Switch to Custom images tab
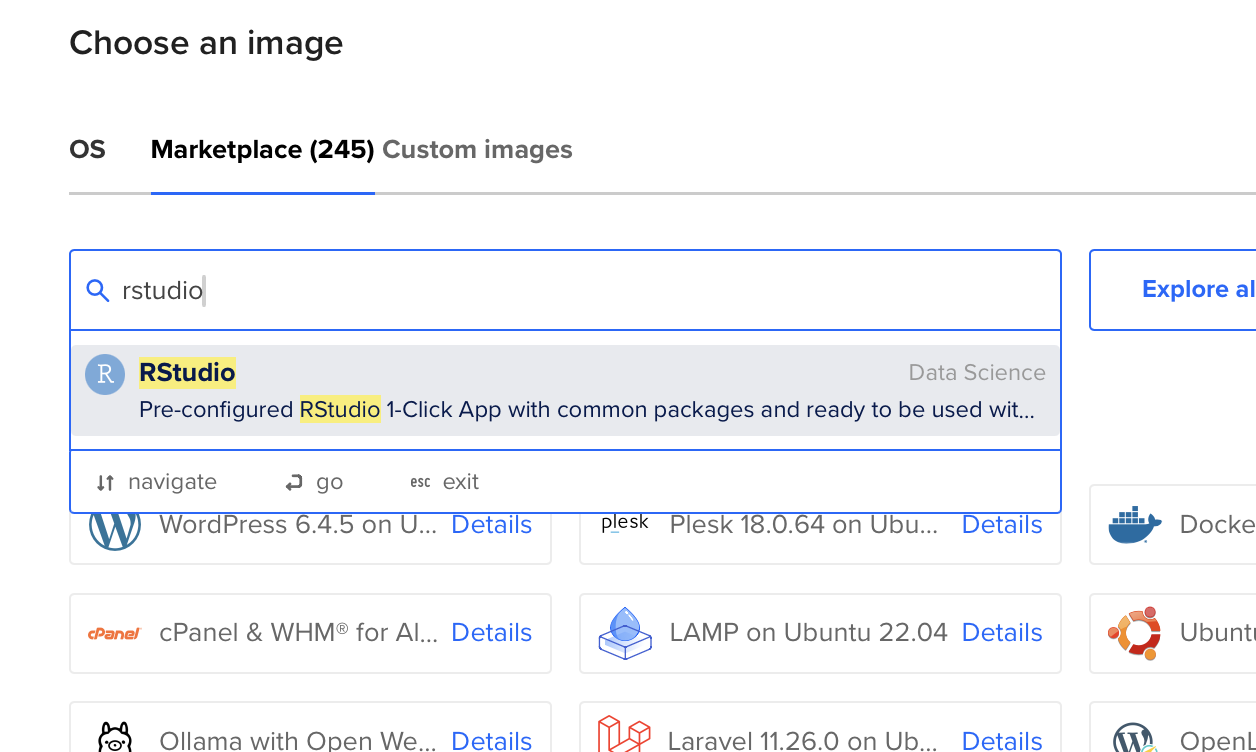This screenshot has width=1256, height=752. 477,150
